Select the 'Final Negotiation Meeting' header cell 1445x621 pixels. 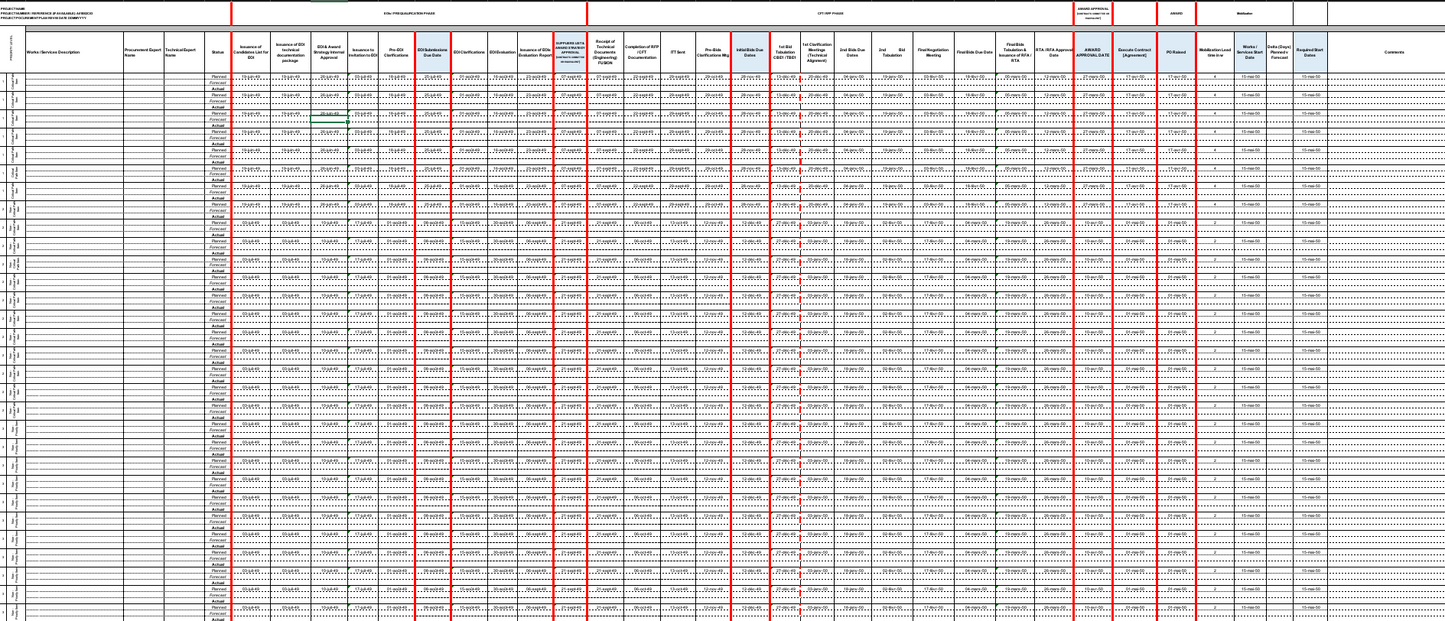click(933, 52)
